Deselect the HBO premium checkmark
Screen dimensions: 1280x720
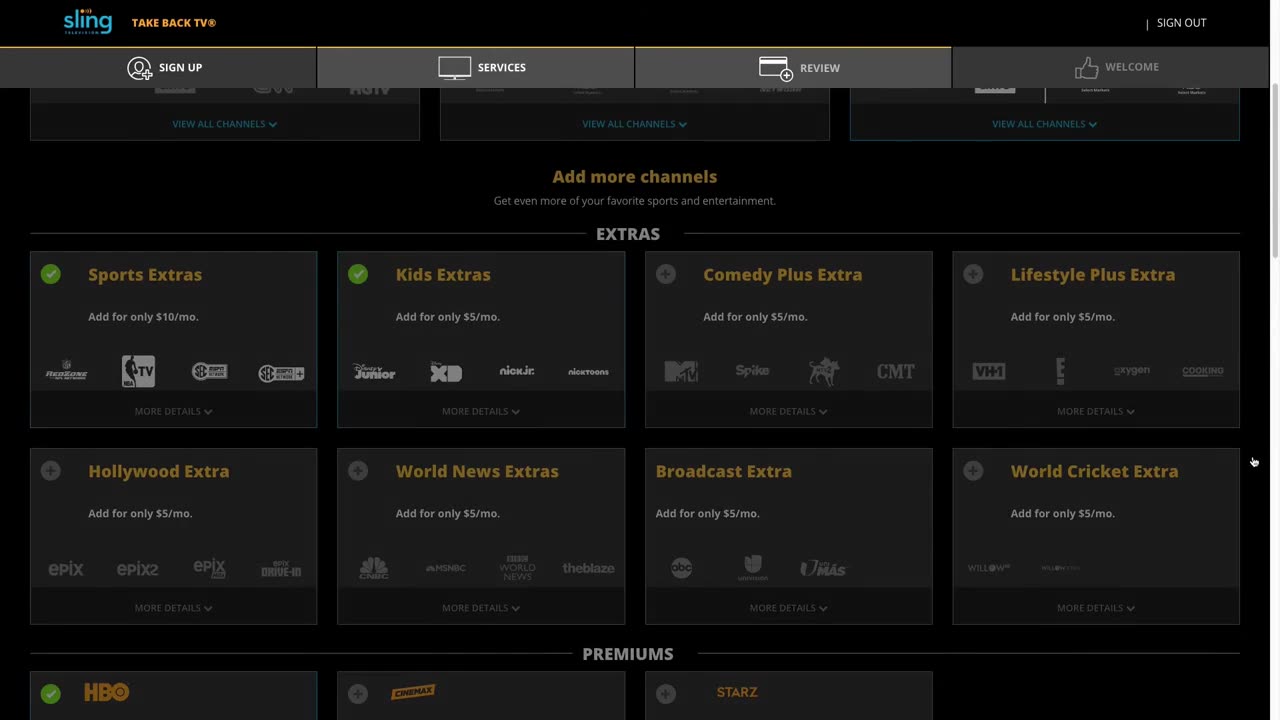click(x=51, y=693)
